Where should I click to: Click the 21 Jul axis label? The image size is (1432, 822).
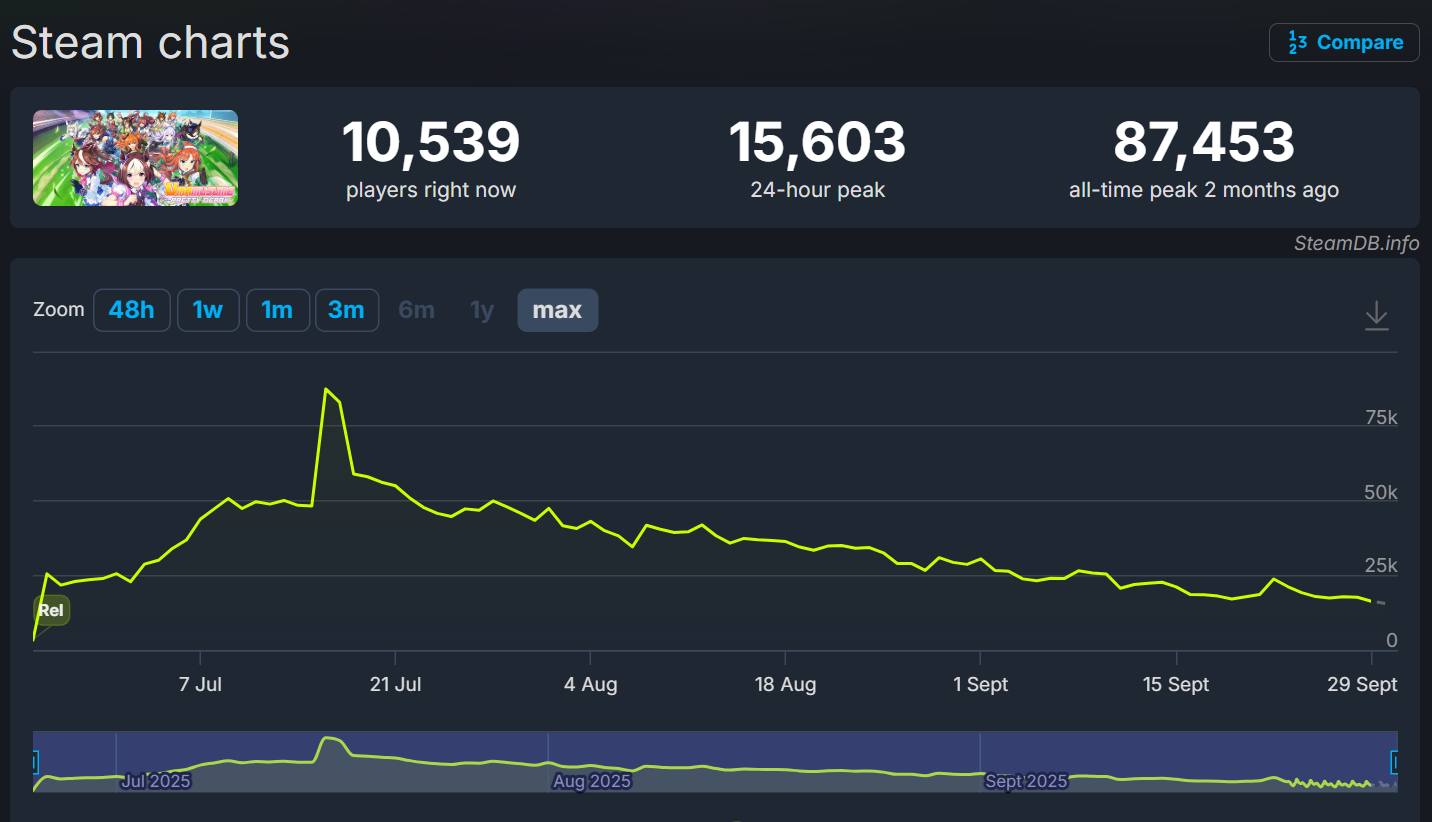(x=395, y=685)
